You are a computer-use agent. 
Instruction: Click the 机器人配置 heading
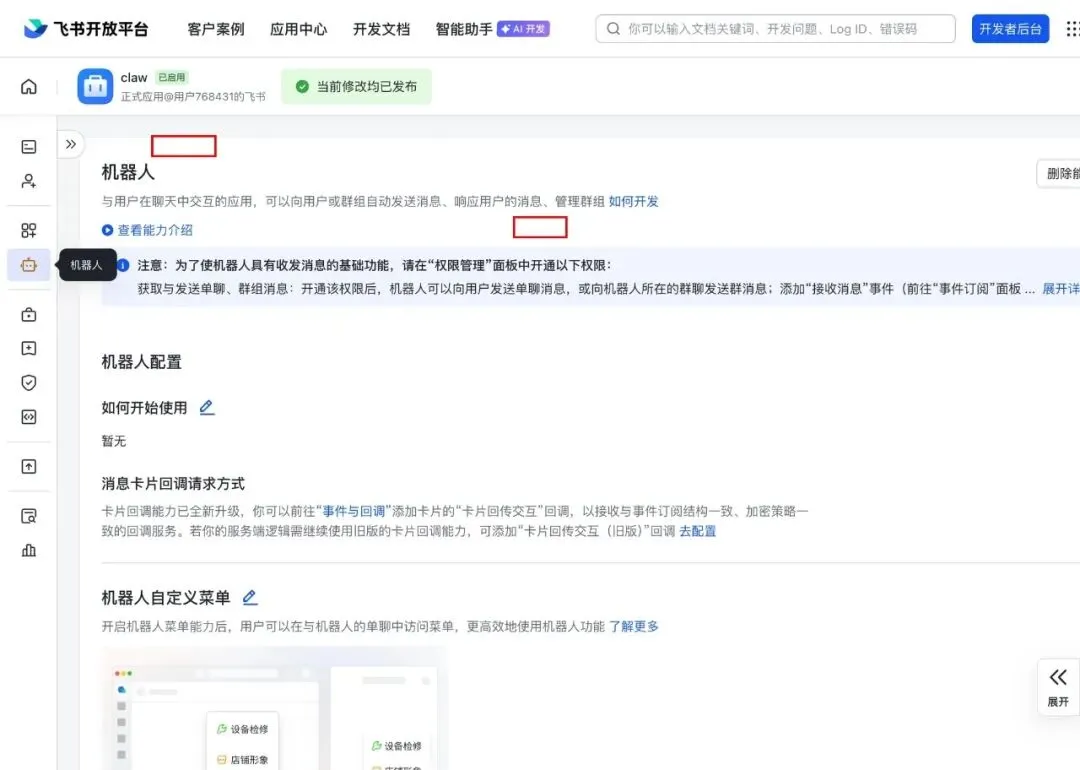(142, 362)
